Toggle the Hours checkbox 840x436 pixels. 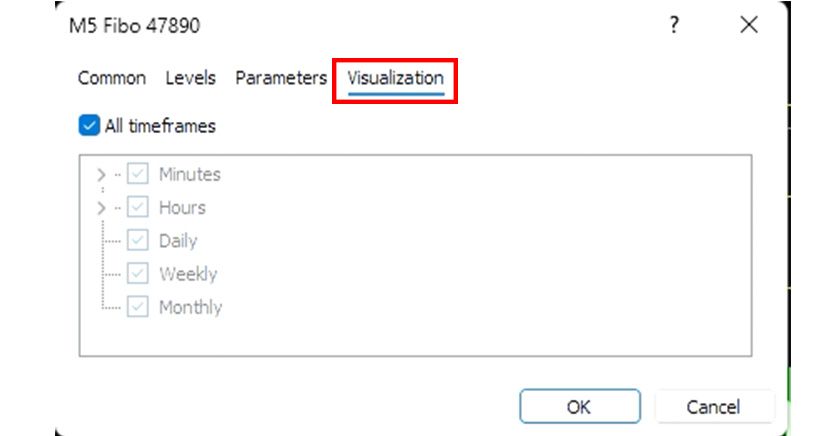pos(138,208)
